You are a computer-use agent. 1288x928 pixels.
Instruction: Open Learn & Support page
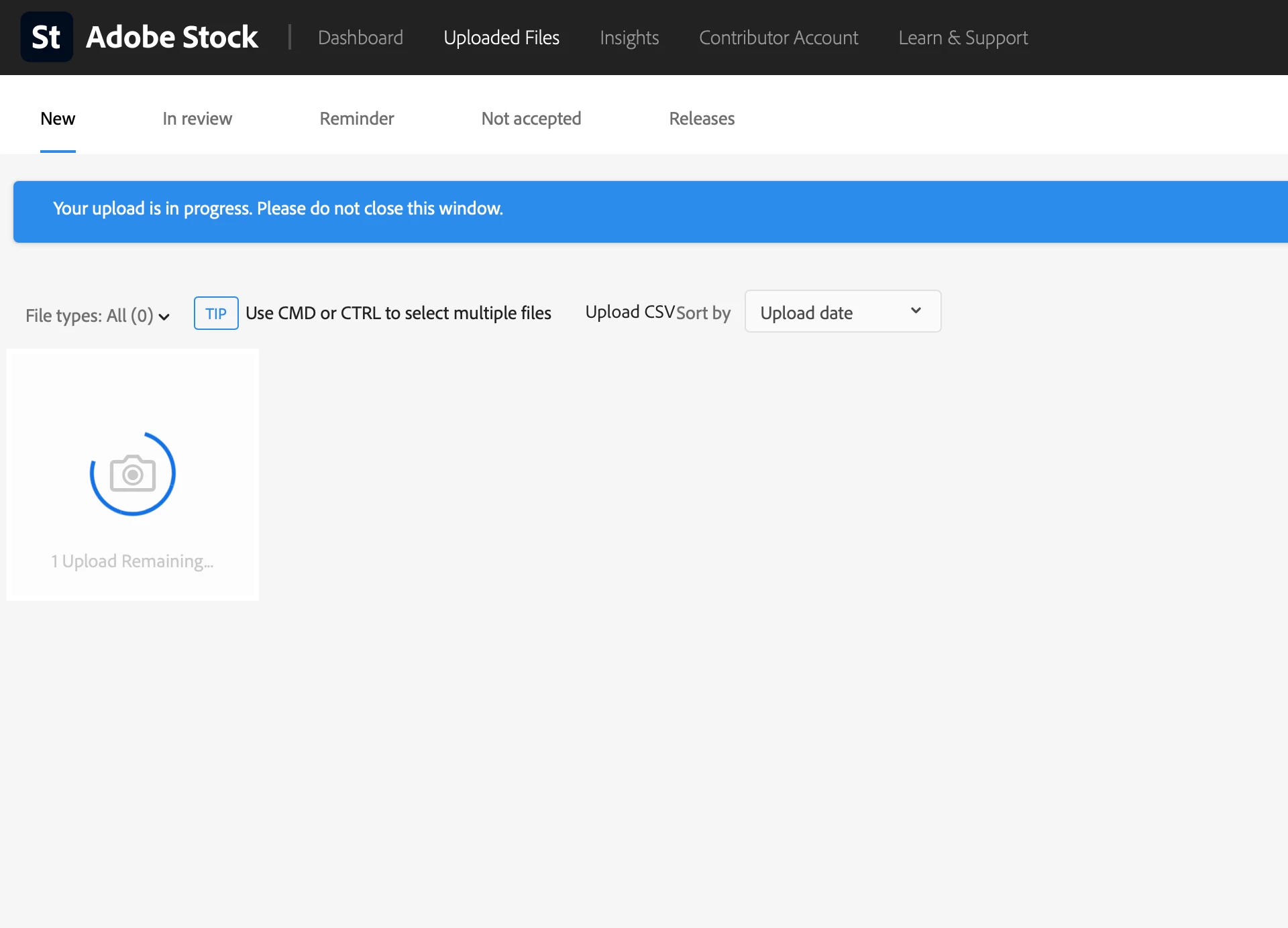click(x=963, y=38)
